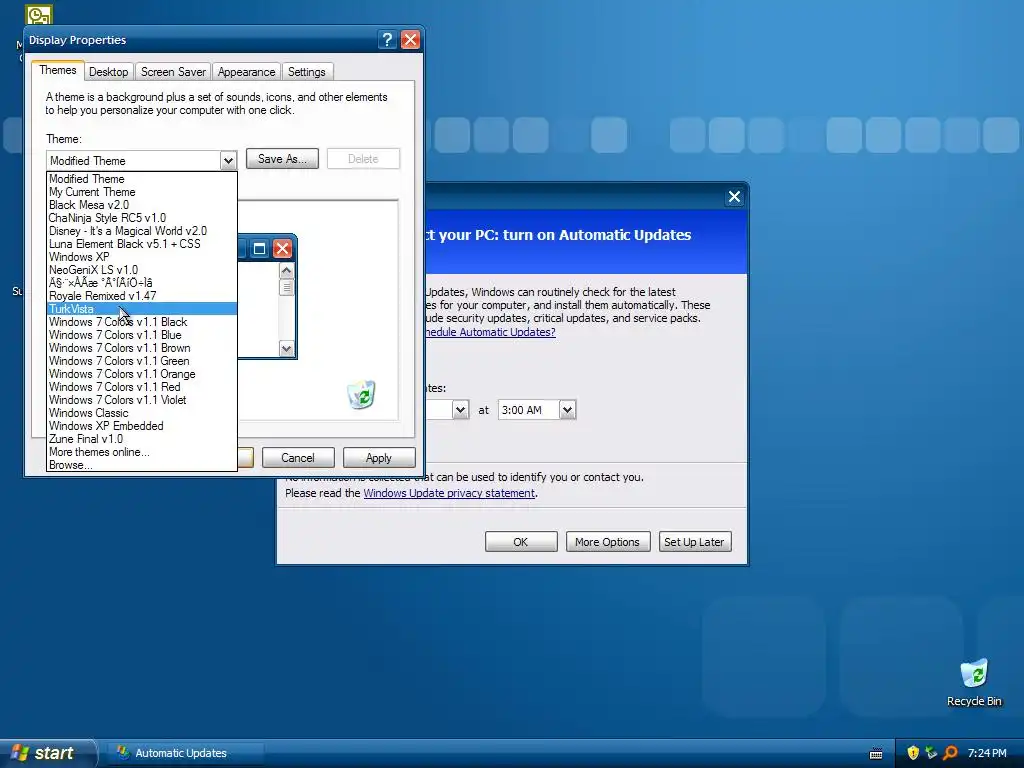1024x768 pixels.
Task: Click the taskbar clock showing 7:24 PM
Action: (x=987, y=753)
